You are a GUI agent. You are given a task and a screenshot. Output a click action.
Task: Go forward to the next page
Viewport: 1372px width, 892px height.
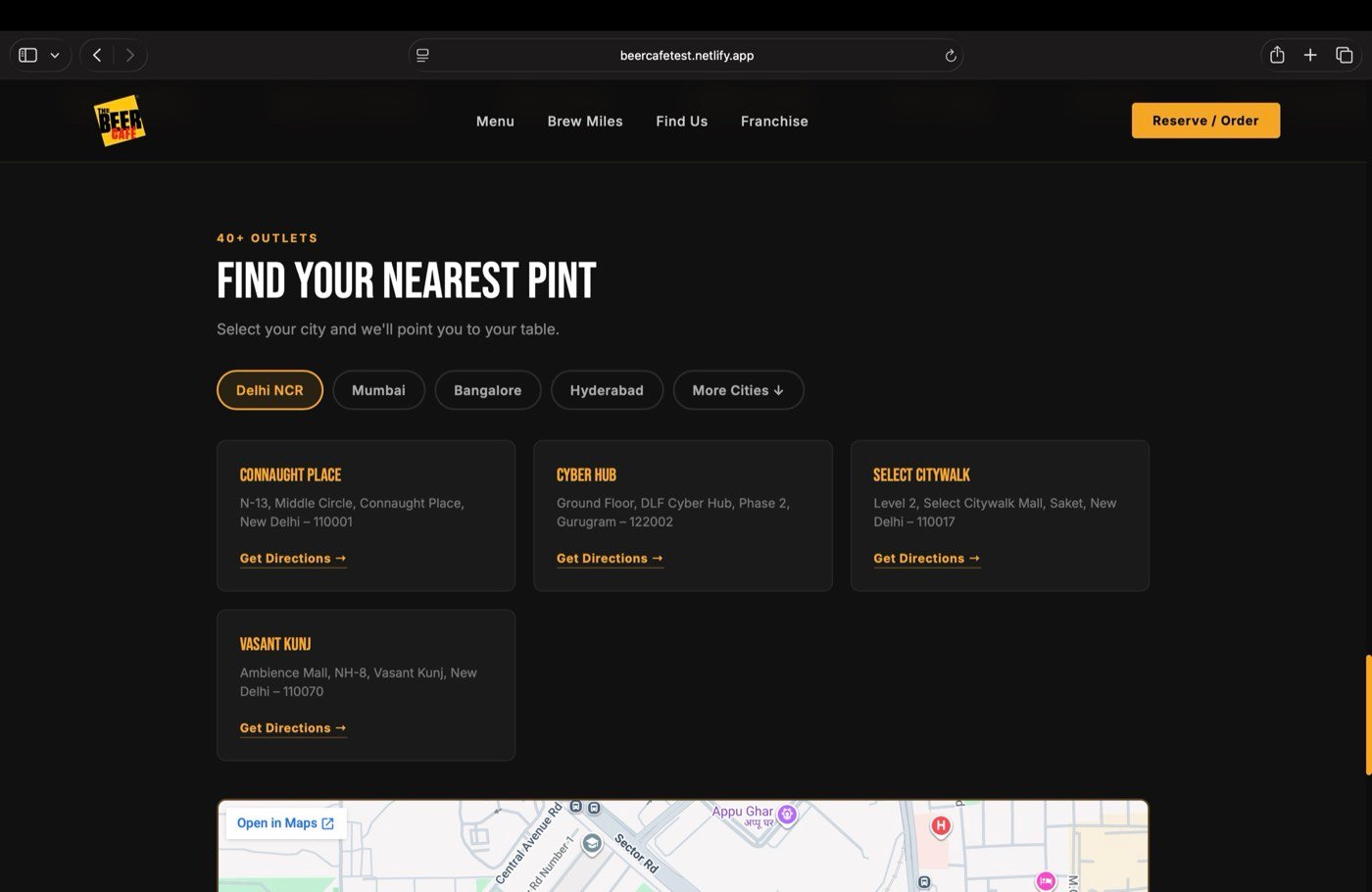click(x=130, y=55)
